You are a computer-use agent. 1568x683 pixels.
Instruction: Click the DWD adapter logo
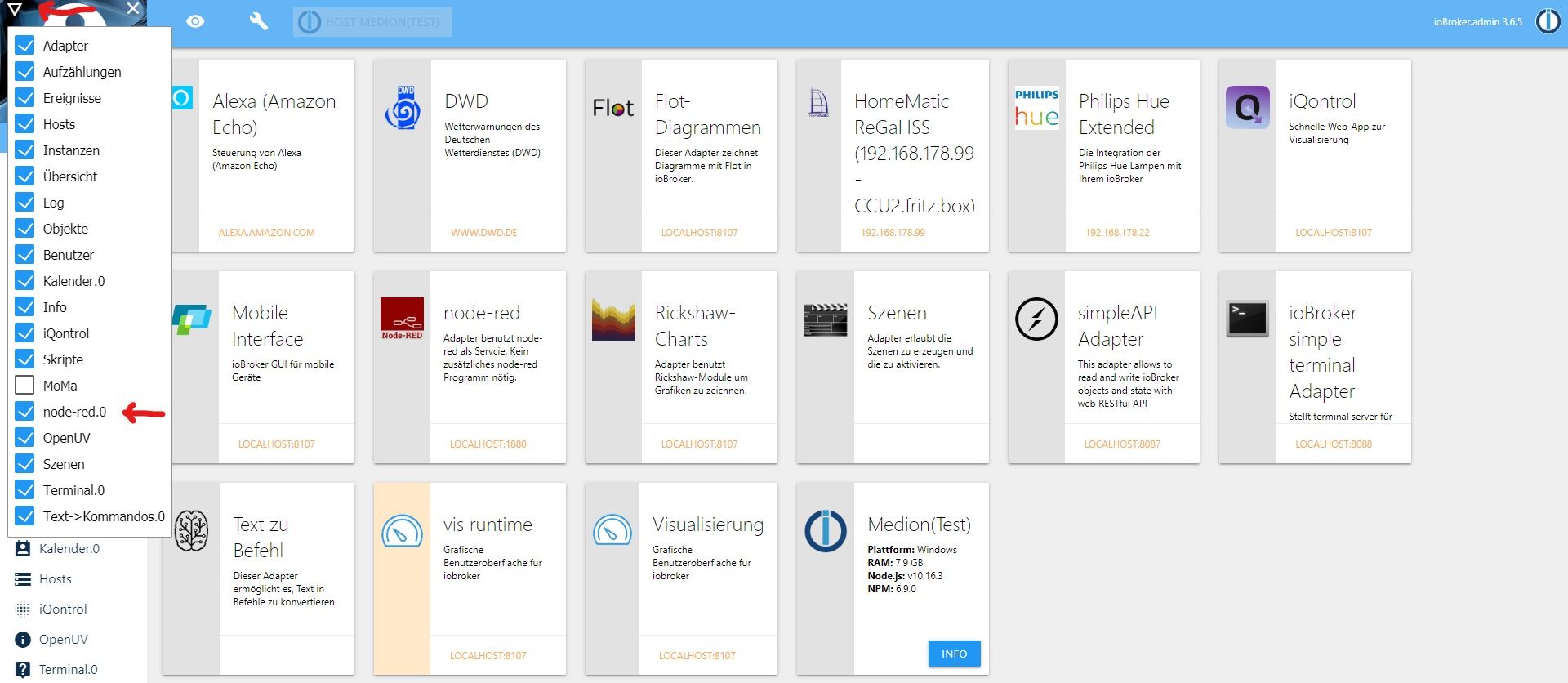[x=403, y=108]
